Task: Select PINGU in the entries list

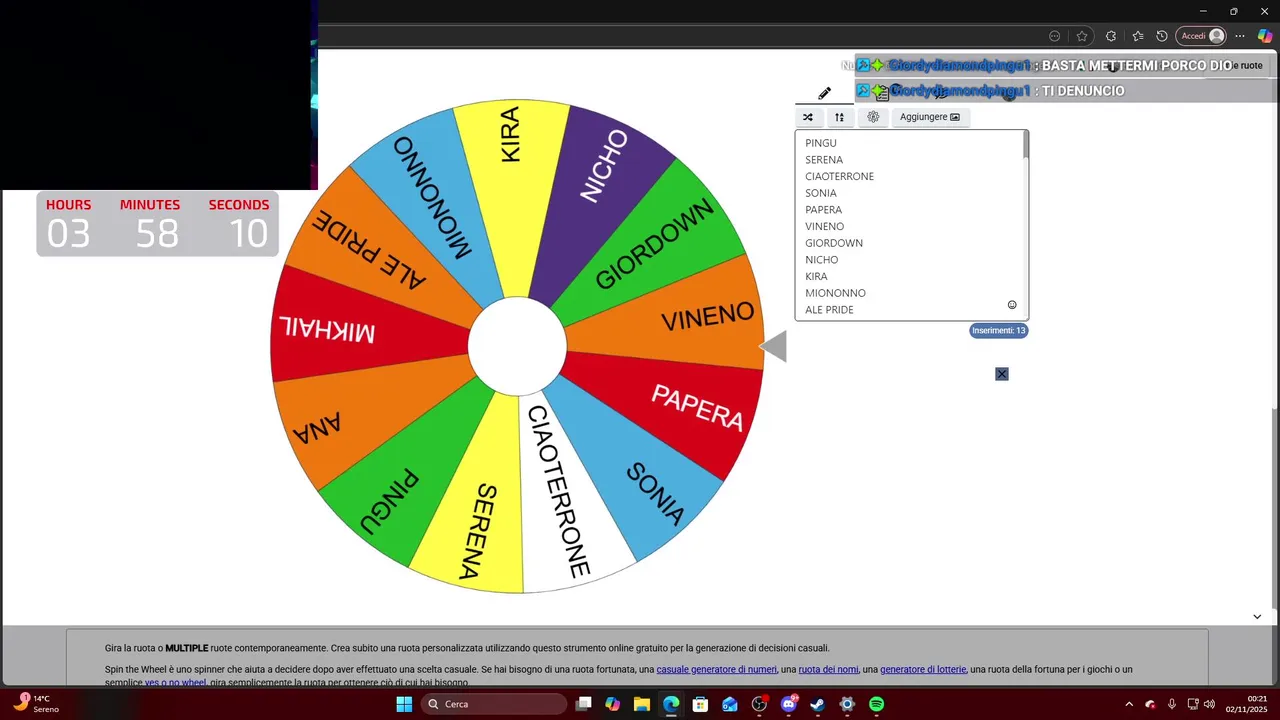Action: pos(821,143)
